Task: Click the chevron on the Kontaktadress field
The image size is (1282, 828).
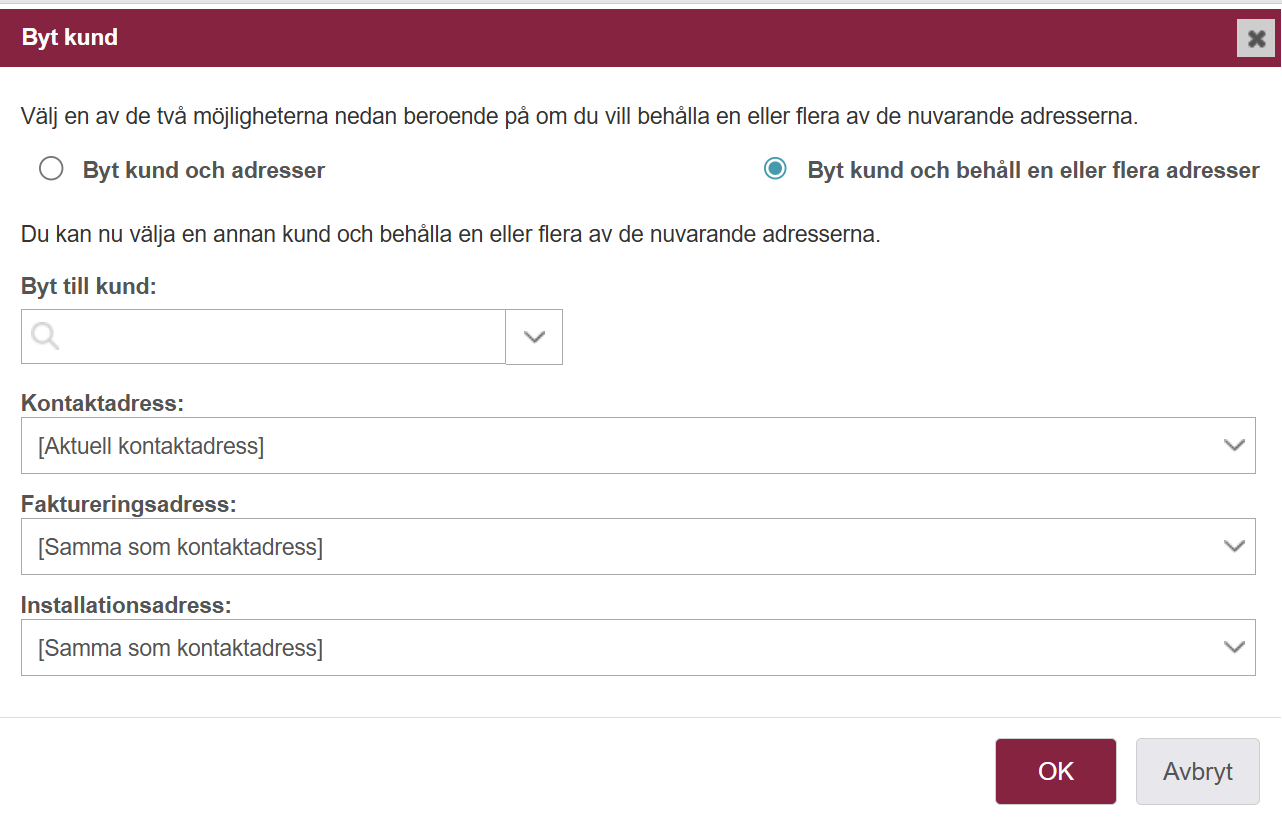Action: pos(1235,446)
